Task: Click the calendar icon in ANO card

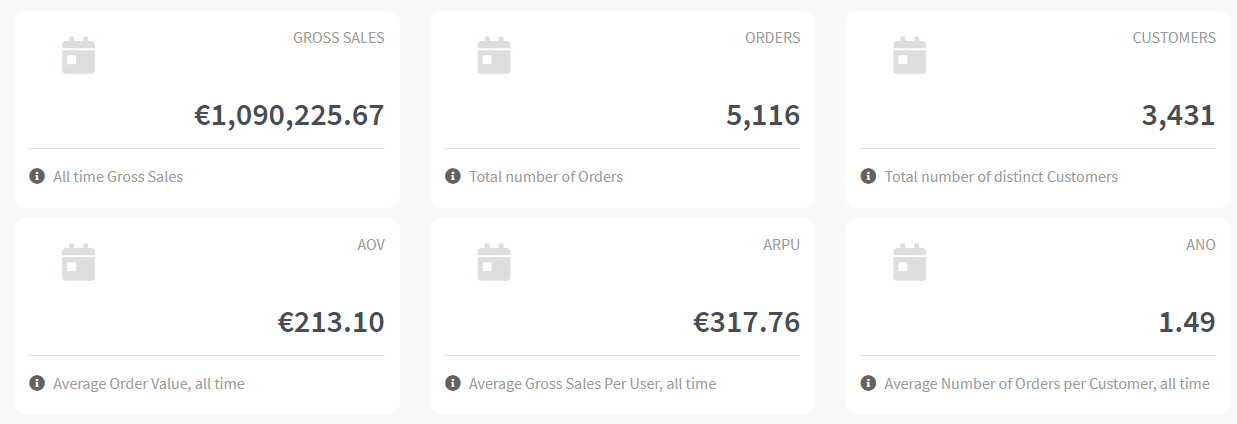Action: (909, 262)
